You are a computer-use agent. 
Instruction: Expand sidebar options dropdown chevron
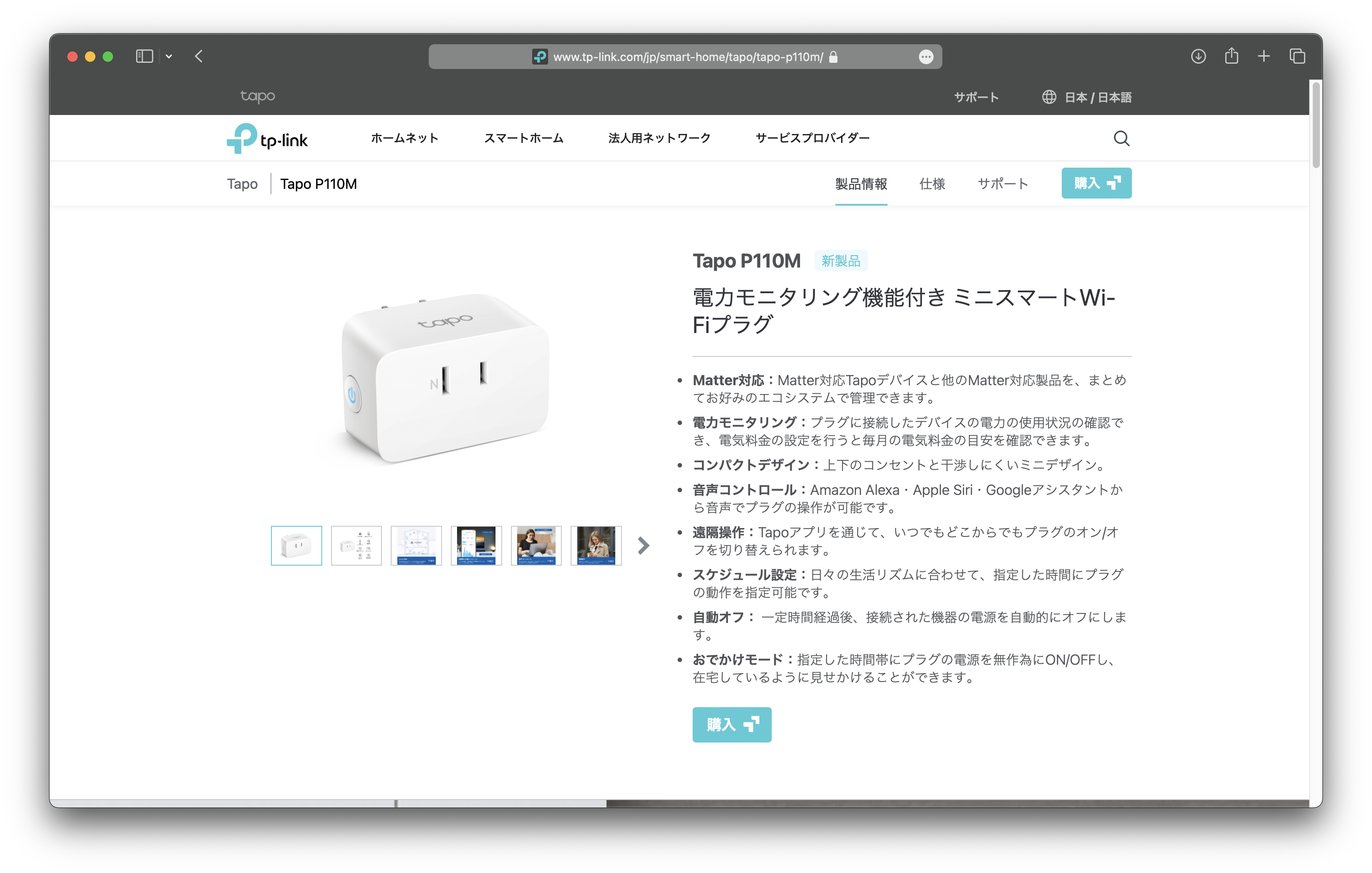(x=169, y=57)
